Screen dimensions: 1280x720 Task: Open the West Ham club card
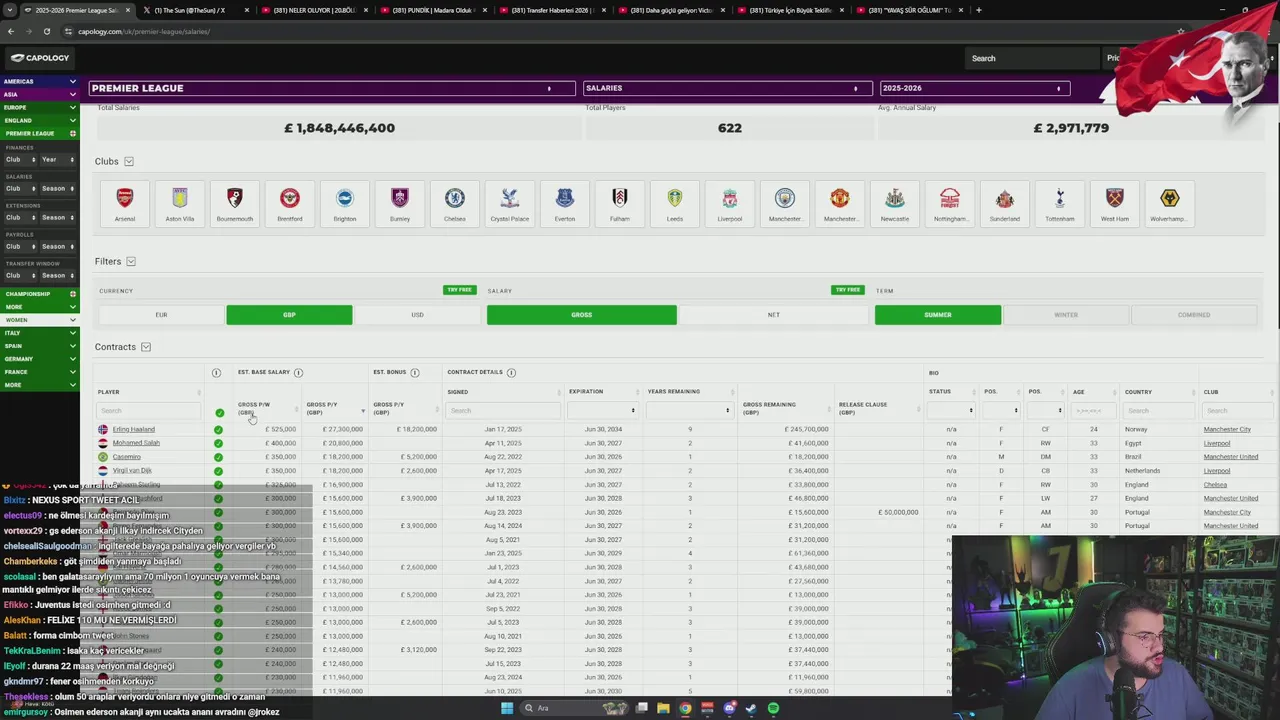tap(1114, 204)
